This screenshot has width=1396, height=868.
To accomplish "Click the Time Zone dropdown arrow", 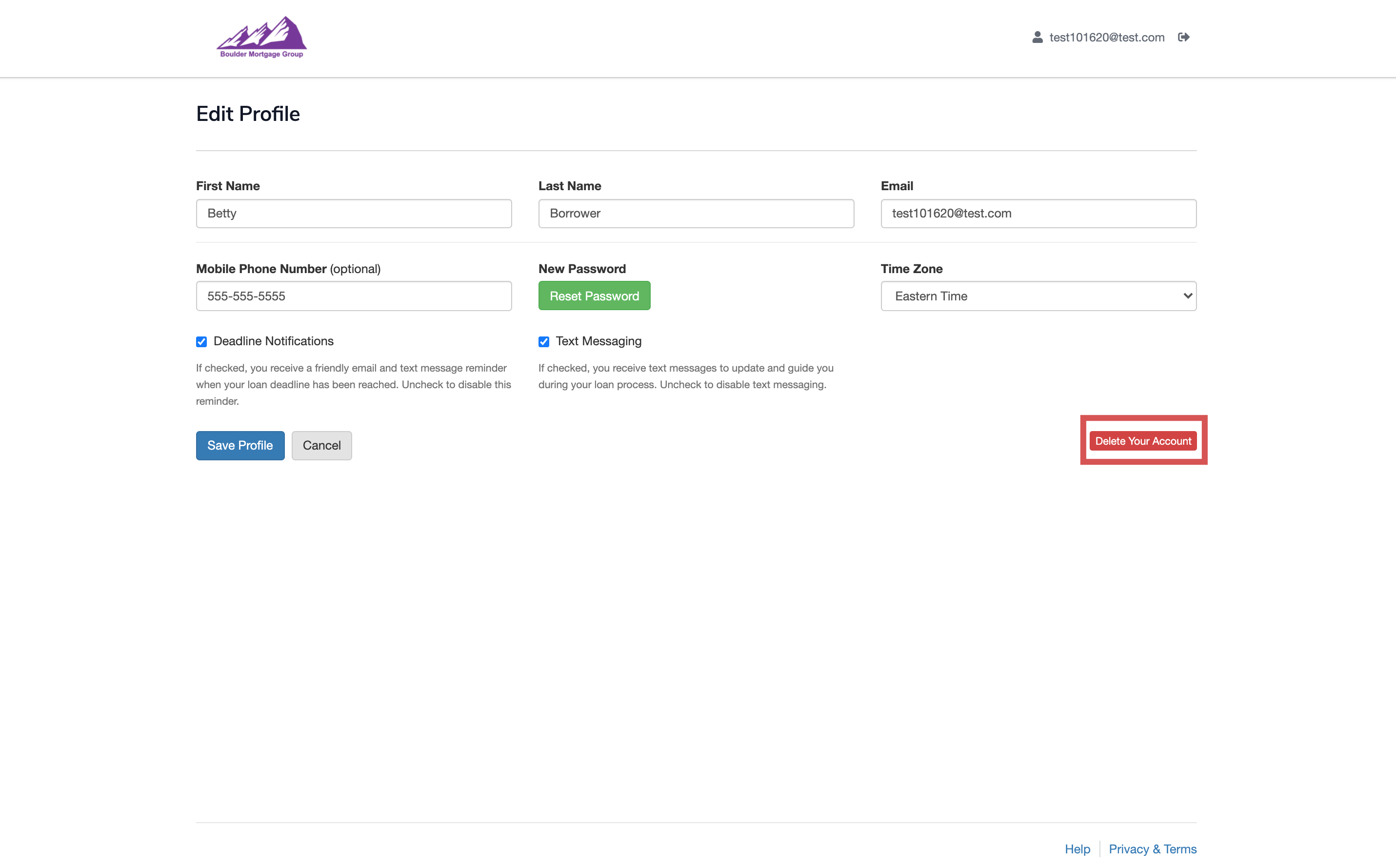I will 1187,296.
